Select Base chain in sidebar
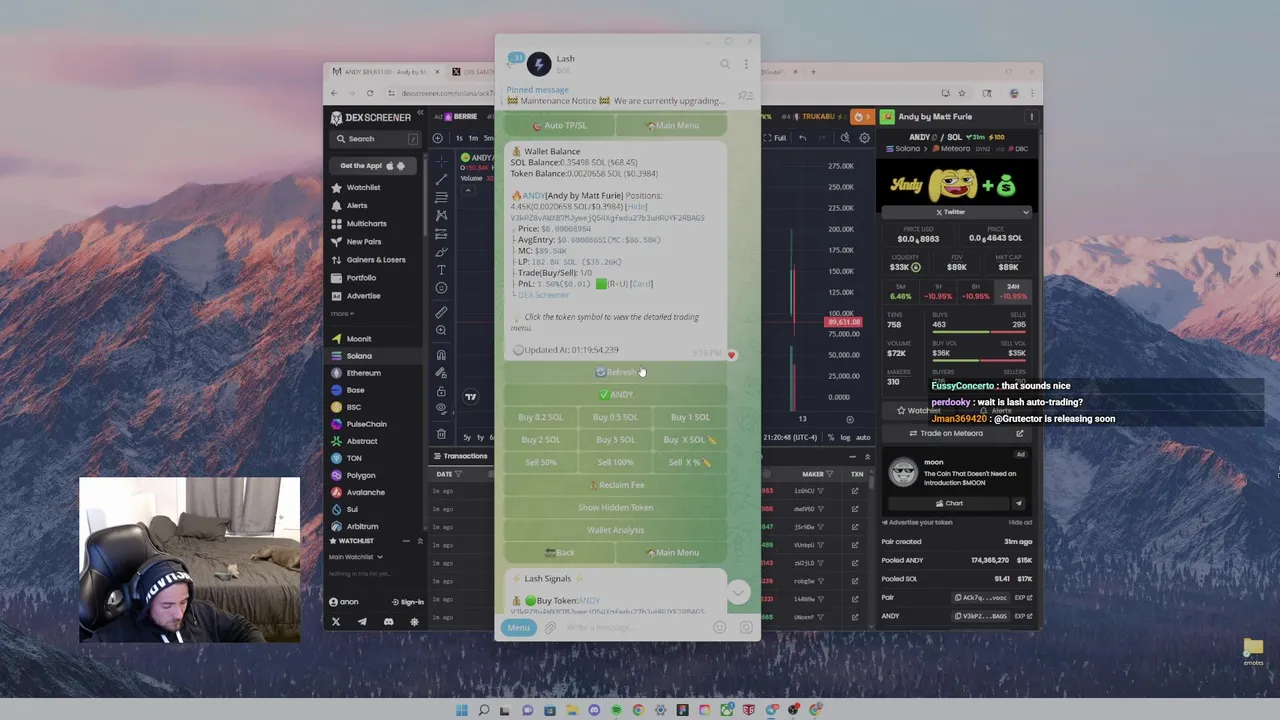The height and width of the screenshot is (720, 1280). pyautogui.click(x=355, y=390)
